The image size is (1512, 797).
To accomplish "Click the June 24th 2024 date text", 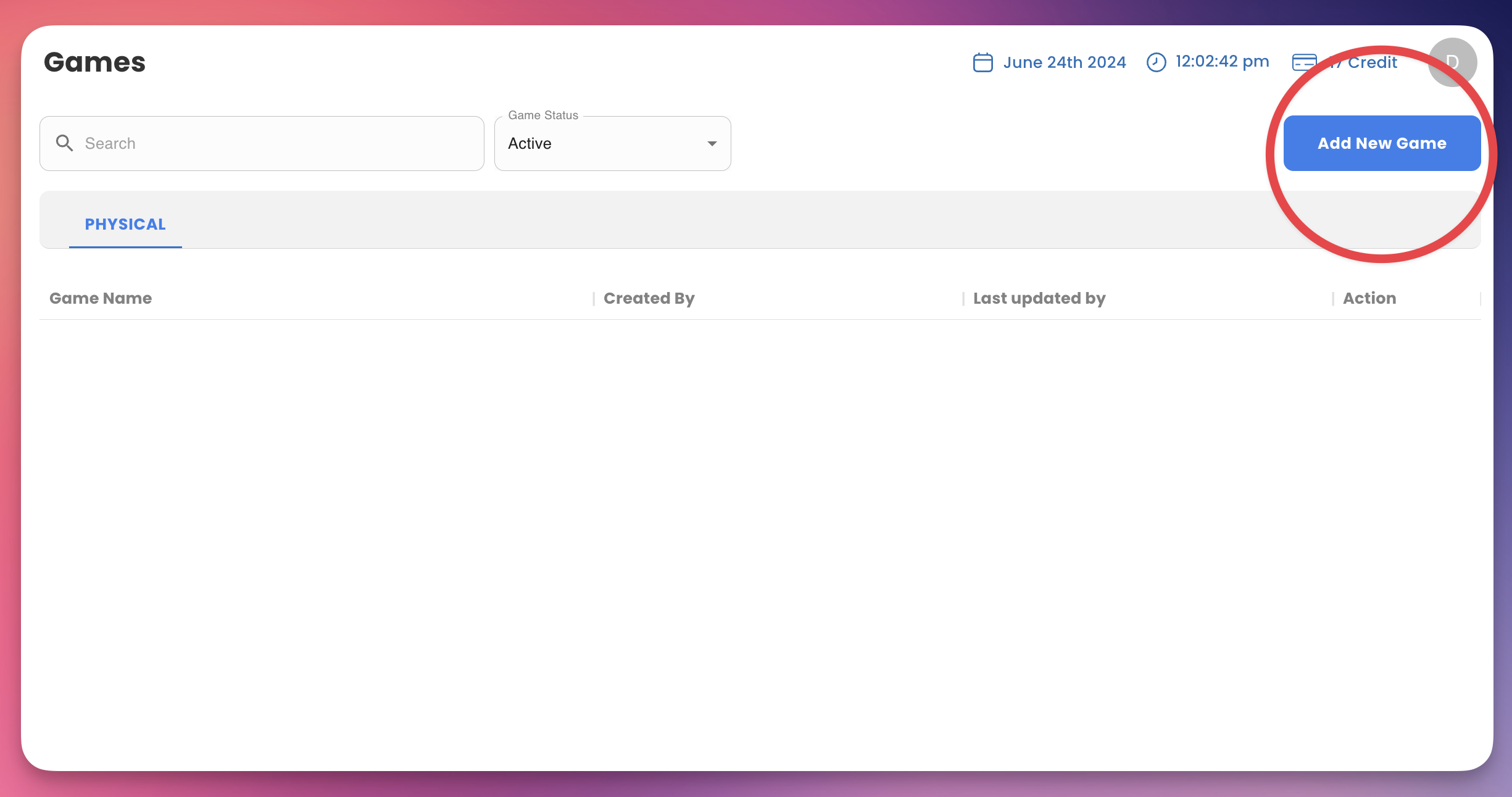I will point(1064,62).
